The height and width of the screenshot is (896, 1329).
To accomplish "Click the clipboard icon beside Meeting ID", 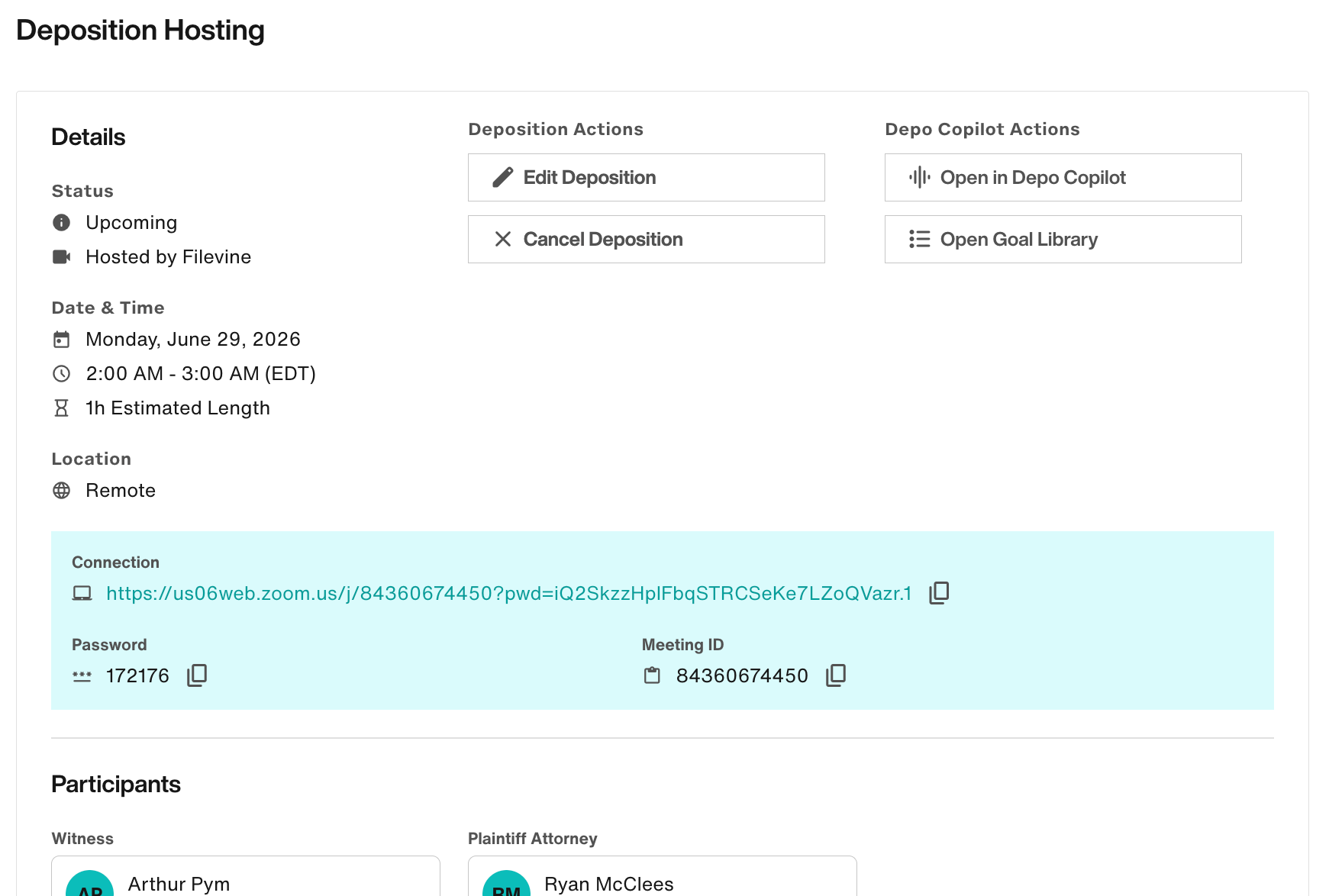I will (652, 675).
